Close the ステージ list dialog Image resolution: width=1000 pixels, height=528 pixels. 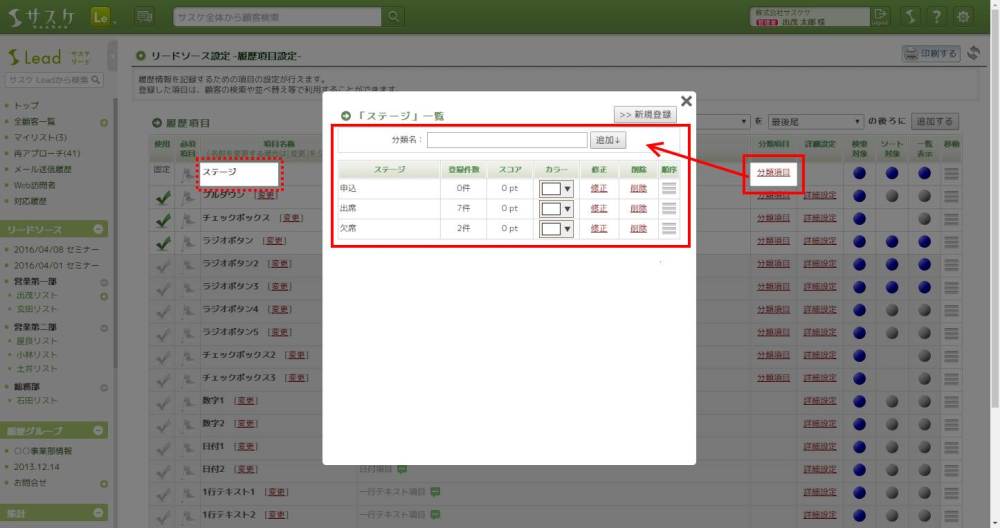tap(686, 100)
